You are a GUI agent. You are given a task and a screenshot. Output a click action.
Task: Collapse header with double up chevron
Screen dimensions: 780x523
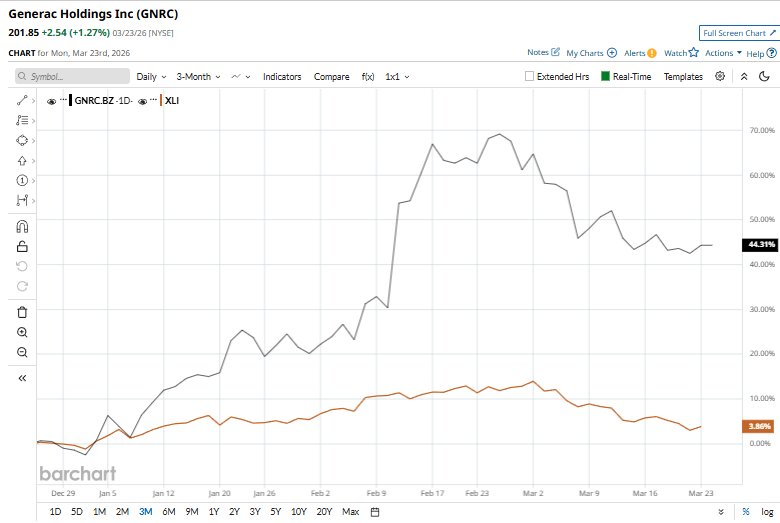744,76
